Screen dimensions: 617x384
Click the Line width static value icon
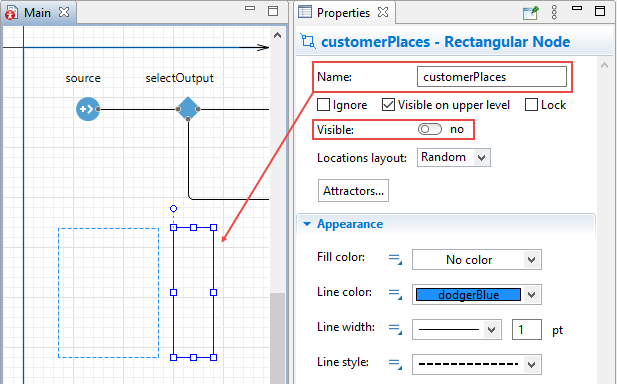395,329
